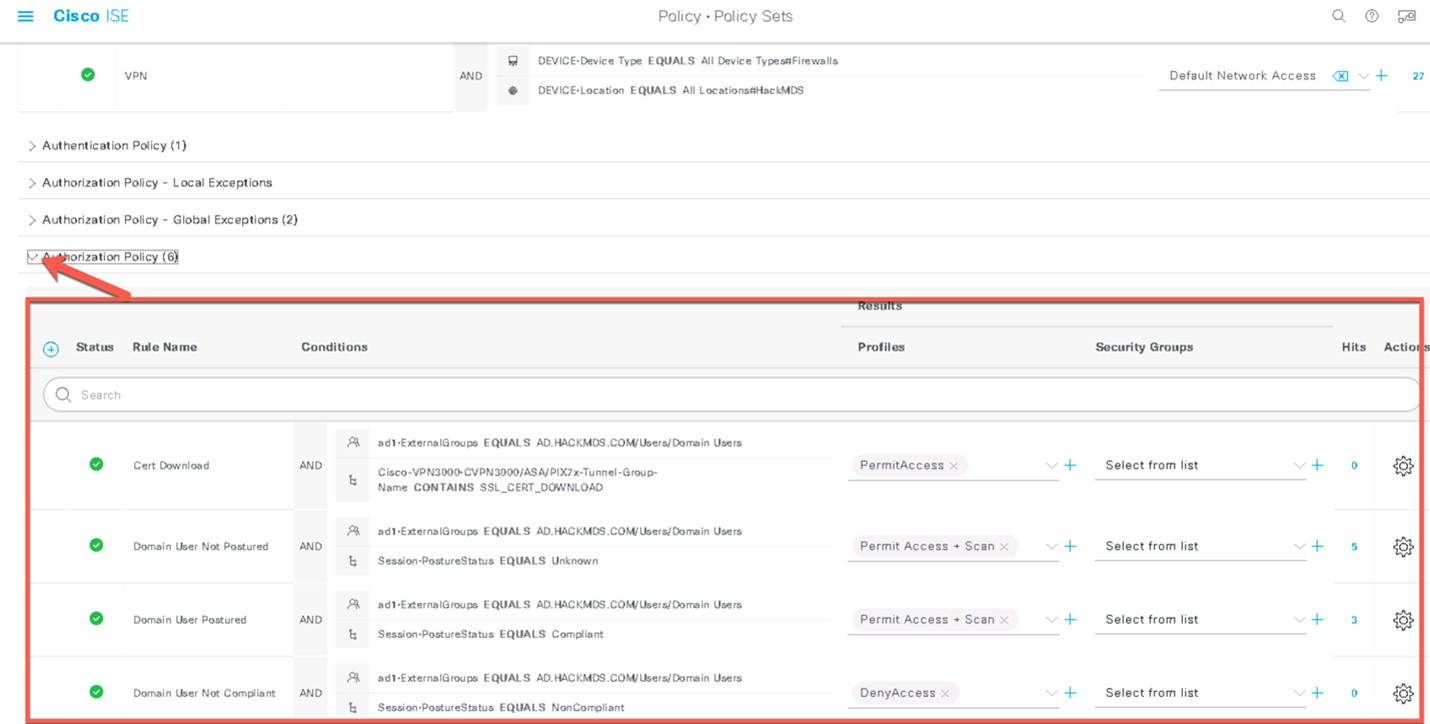
Task: Add security group plus for Cert Download
Action: coord(1317,465)
